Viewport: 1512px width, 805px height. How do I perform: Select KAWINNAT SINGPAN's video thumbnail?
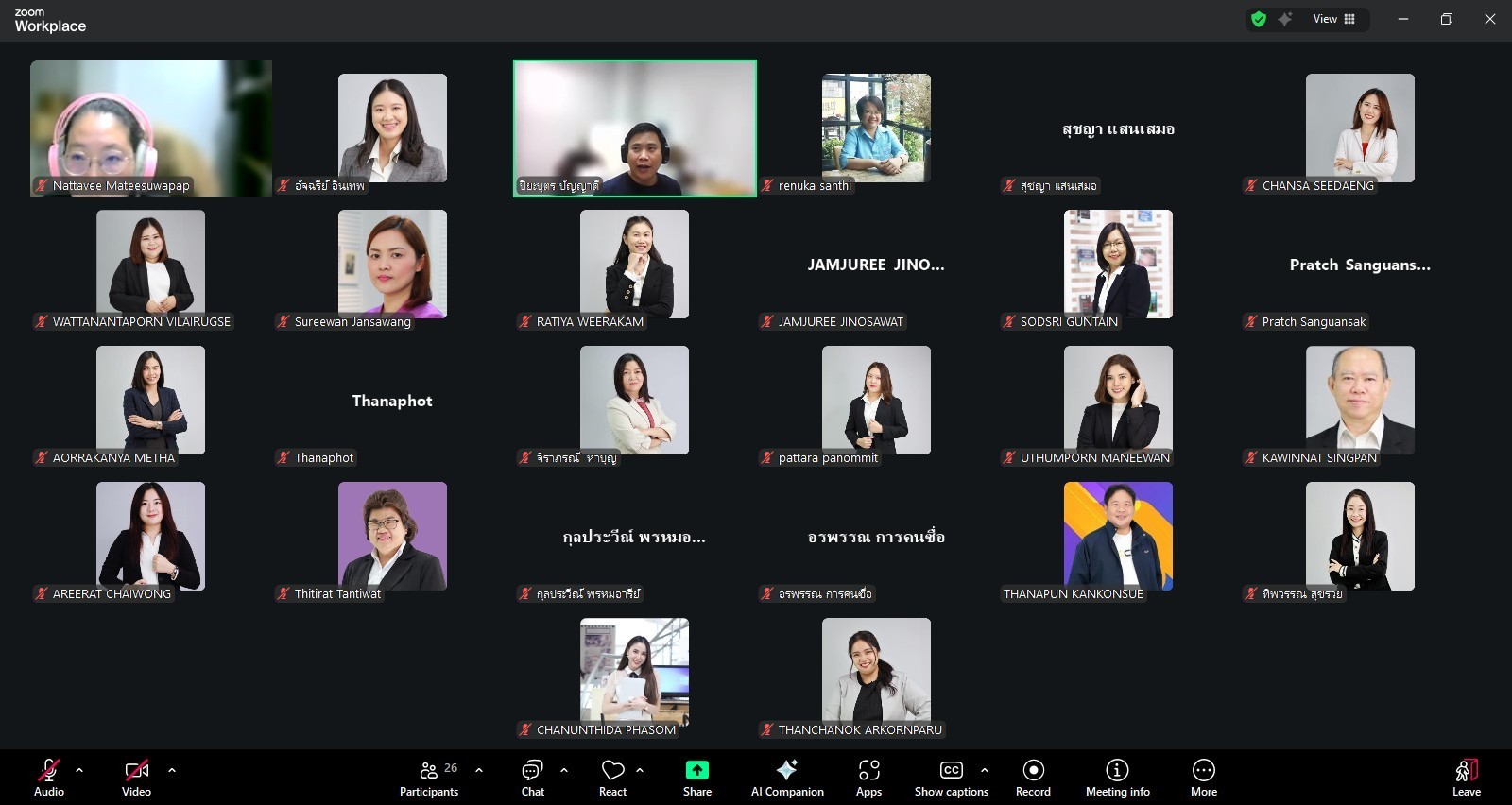click(x=1360, y=400)
